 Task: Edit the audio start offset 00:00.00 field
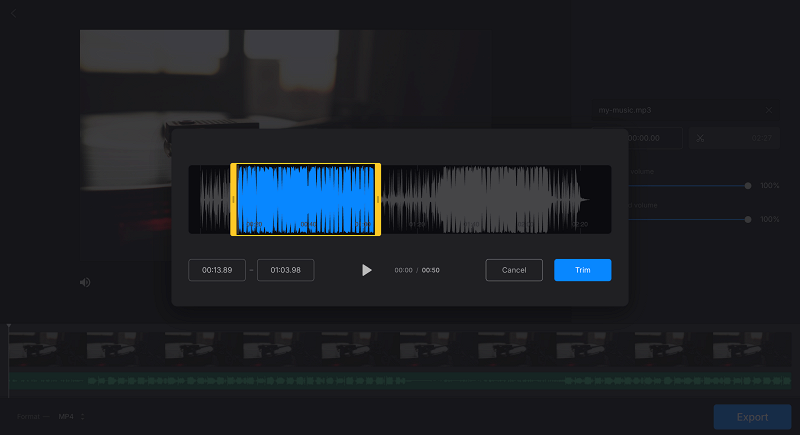pos(654,138)
